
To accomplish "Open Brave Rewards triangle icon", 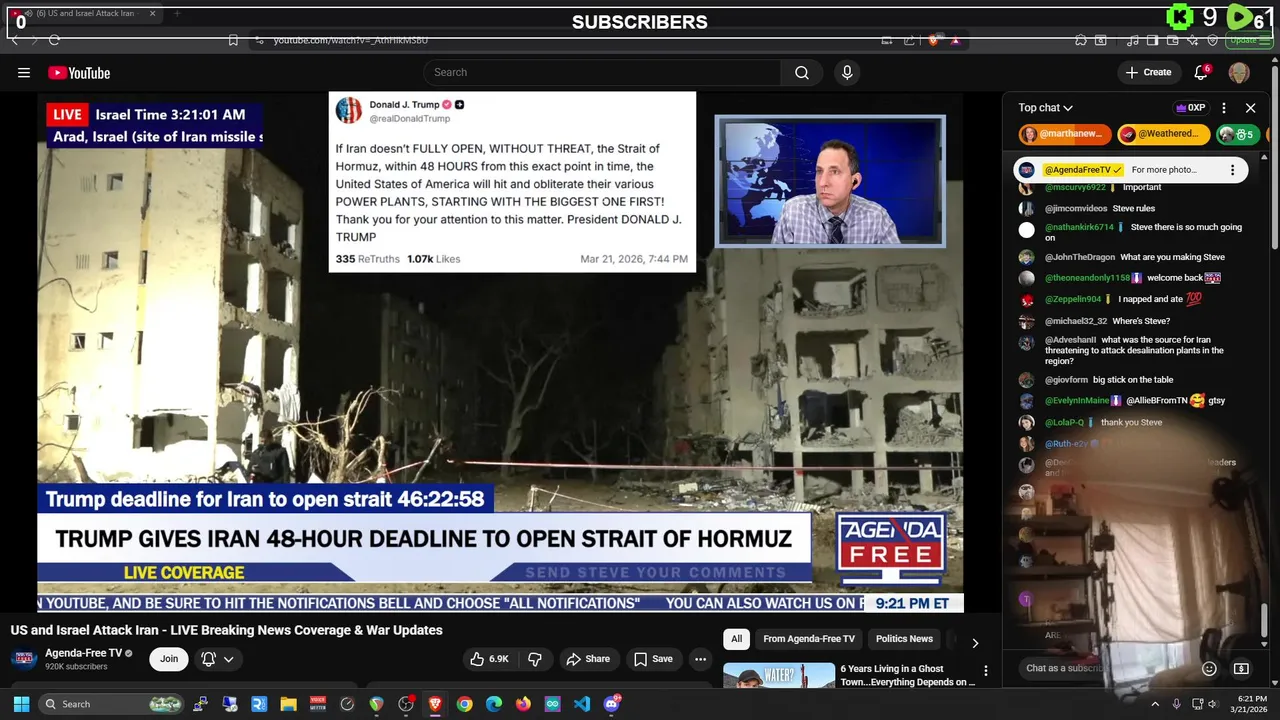I will (x=955, y=40).
